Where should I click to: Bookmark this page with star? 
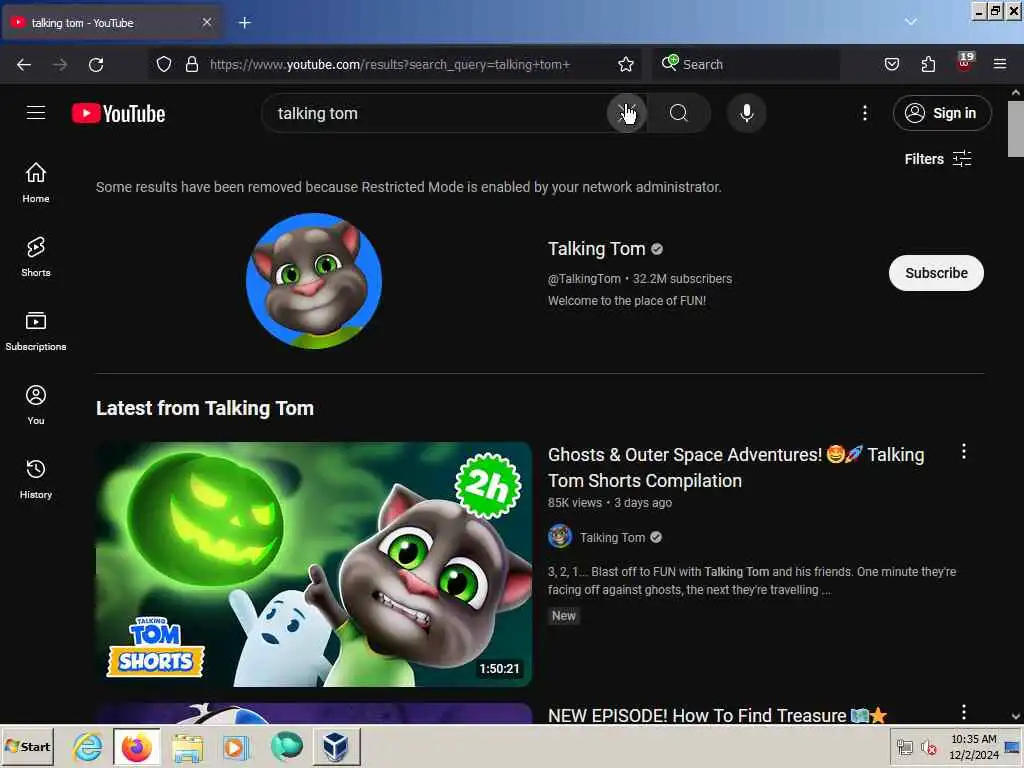coord(626,64)
